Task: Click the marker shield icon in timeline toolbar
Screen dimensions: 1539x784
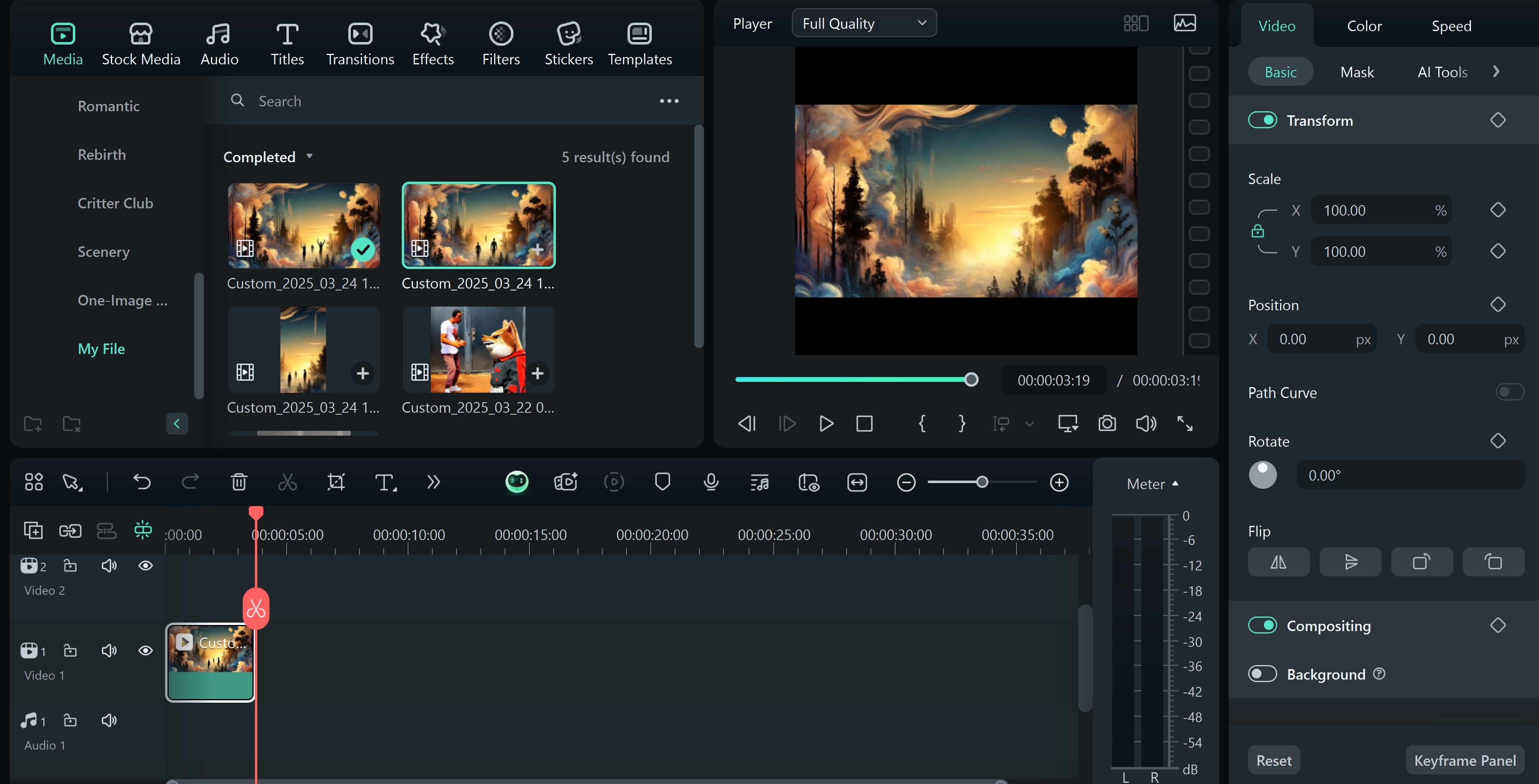Action: (662, 482)
